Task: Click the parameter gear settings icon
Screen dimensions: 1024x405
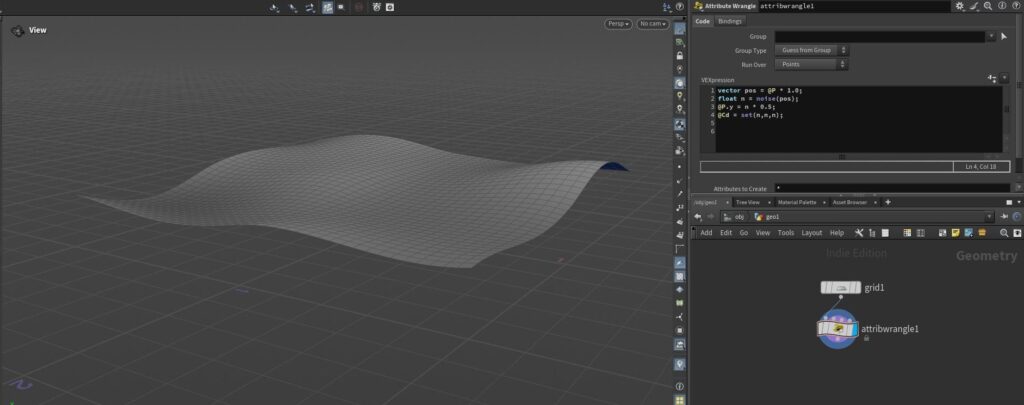Action: [x=960, y=6]
